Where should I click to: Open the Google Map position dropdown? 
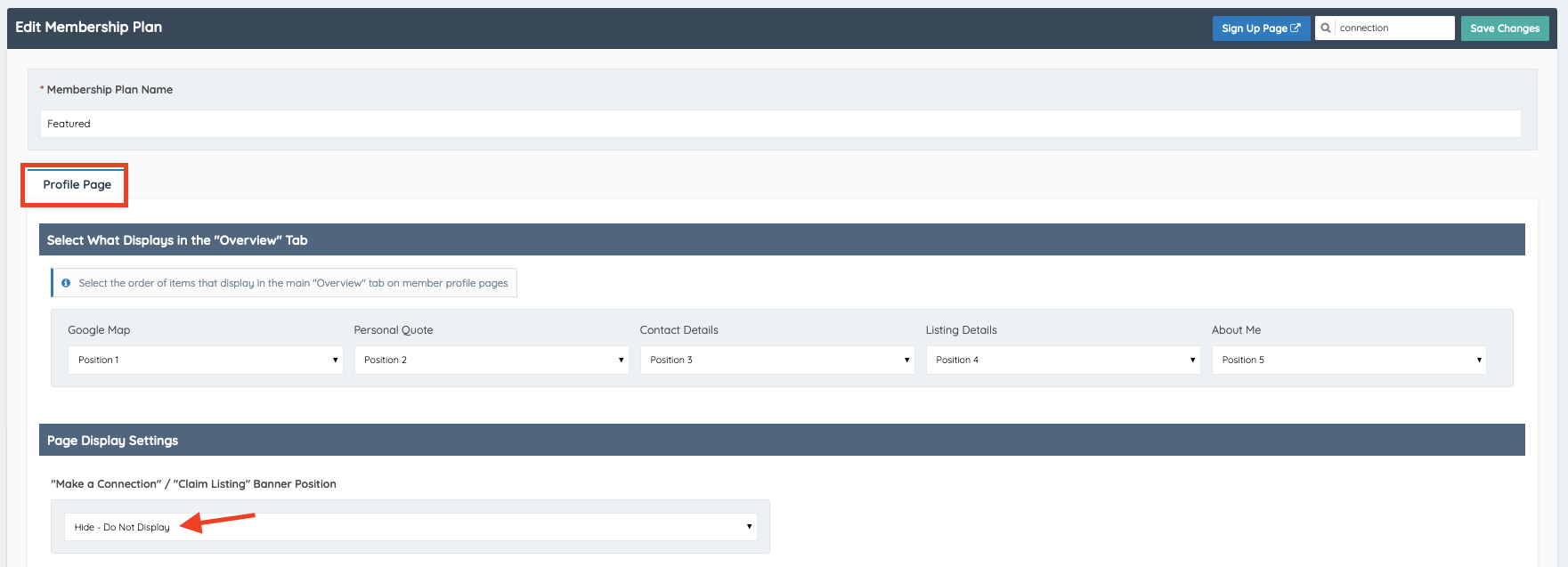(205, 360)
